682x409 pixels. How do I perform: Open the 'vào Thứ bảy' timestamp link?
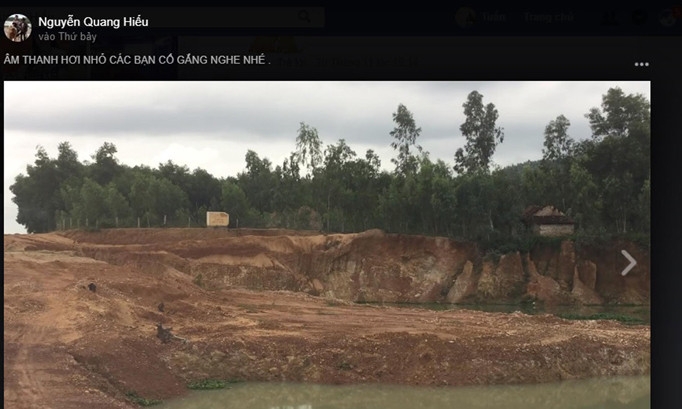click(67, 37)
